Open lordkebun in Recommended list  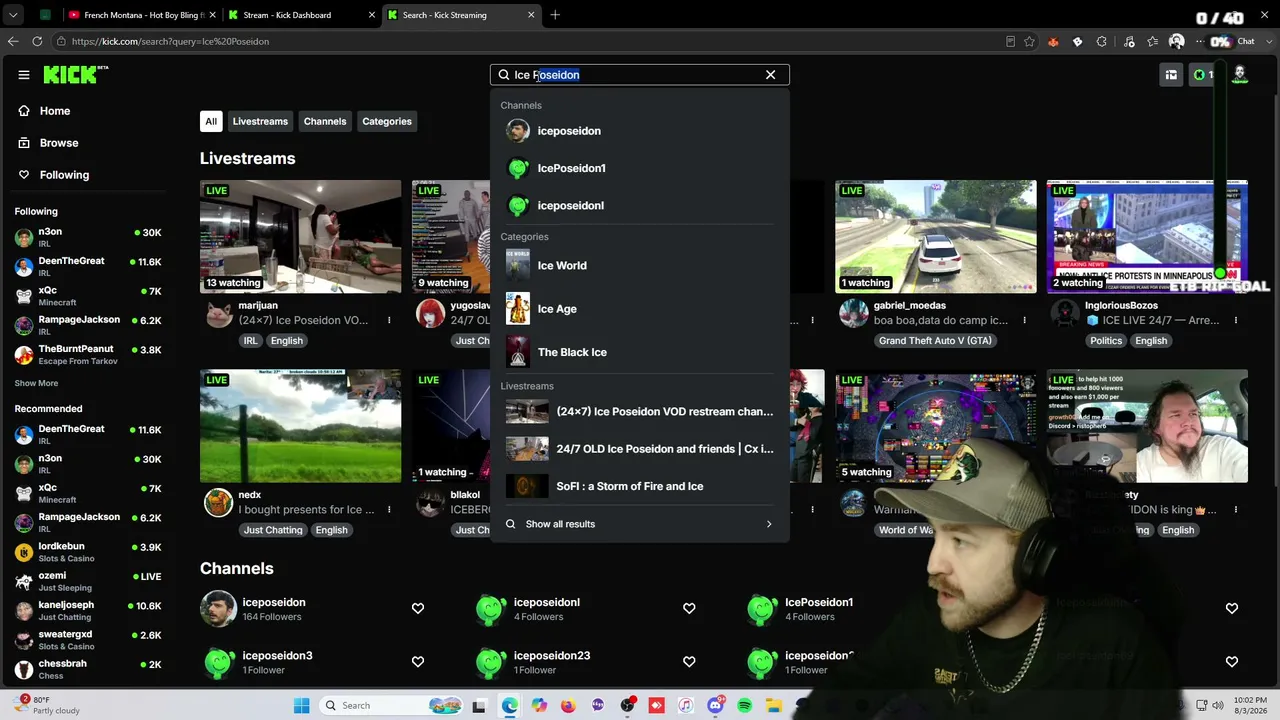tap(88, 552)
